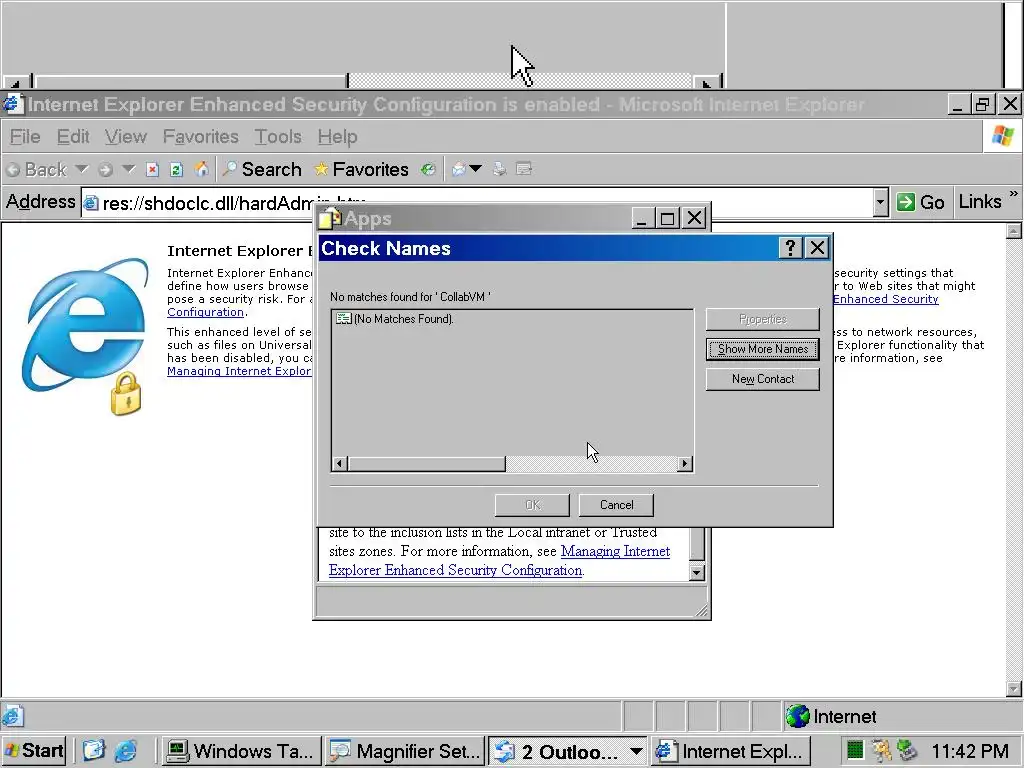This screenshot has height=768, width=1024.
Task: Open the Search pane in Internet Explorer
Action: 262,169
